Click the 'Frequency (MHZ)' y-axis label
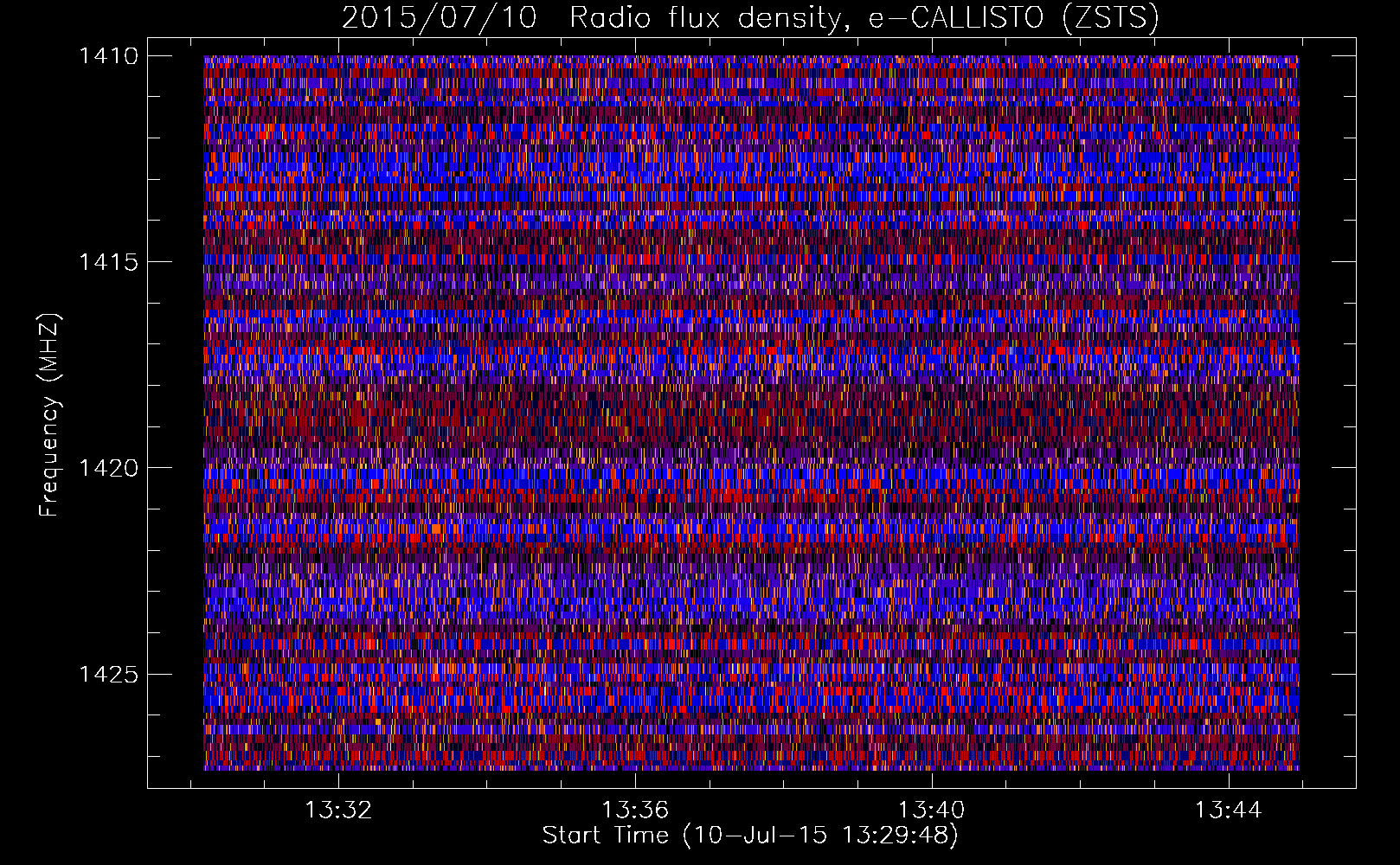 [49, 415]
